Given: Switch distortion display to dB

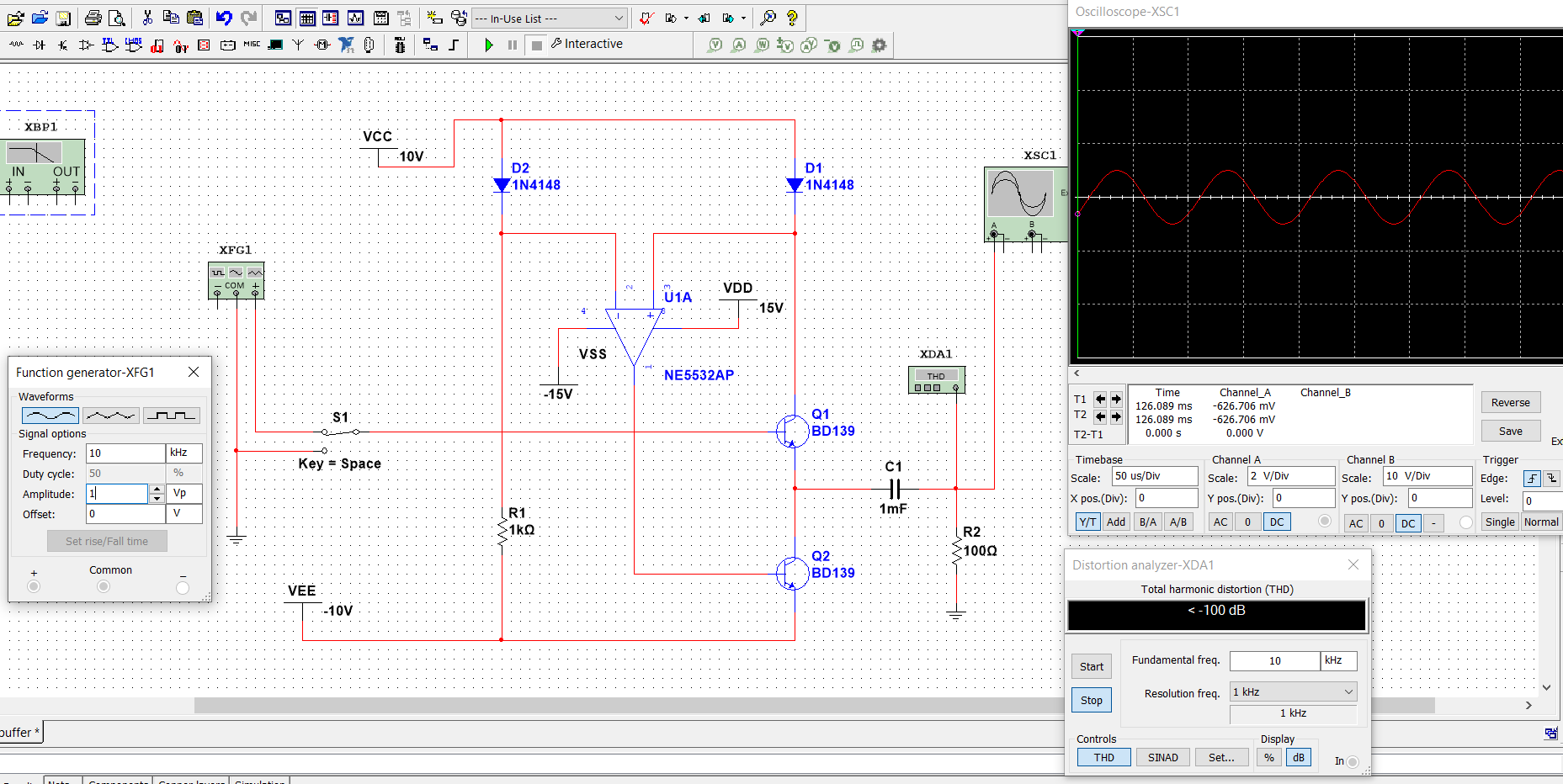Looking at the screenshot, I should pos(1299,757).
